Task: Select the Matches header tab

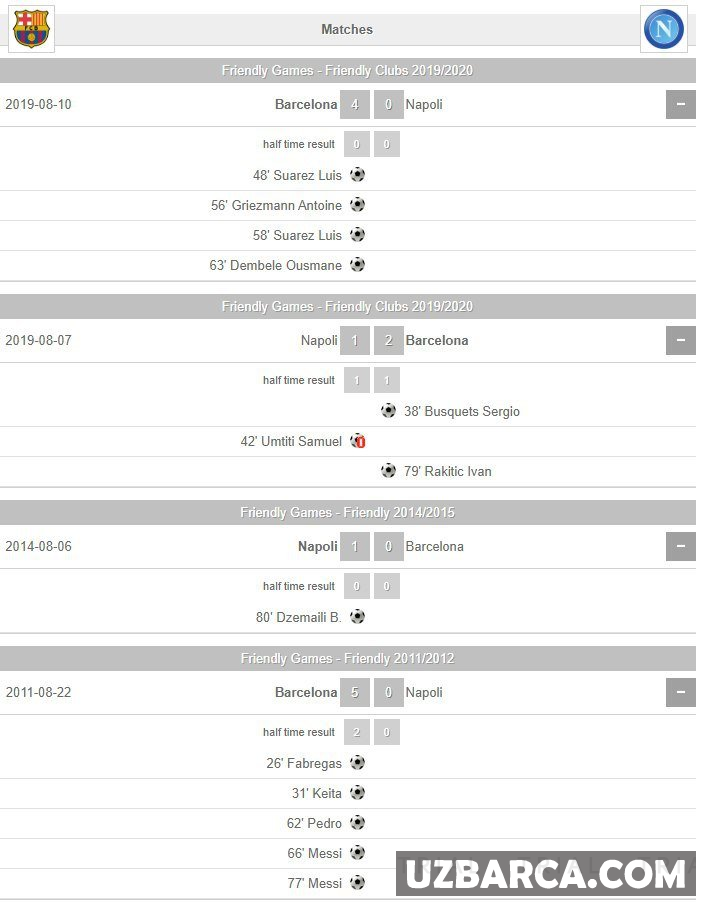Action: [347, 29]
